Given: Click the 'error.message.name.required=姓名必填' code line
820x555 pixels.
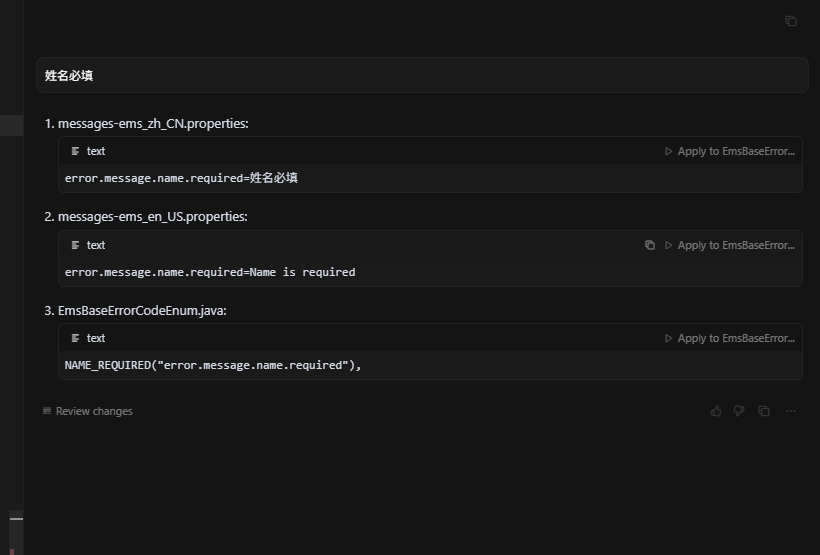Looking at the screenshot, I should click(181, 178).
